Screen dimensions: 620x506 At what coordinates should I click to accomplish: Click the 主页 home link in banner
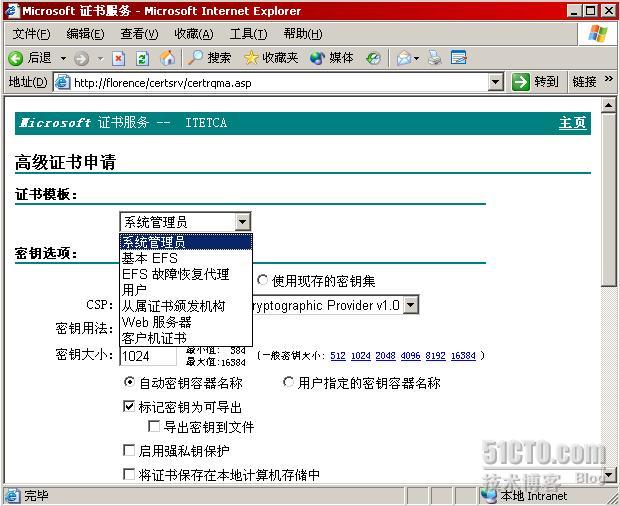[572, 123]
